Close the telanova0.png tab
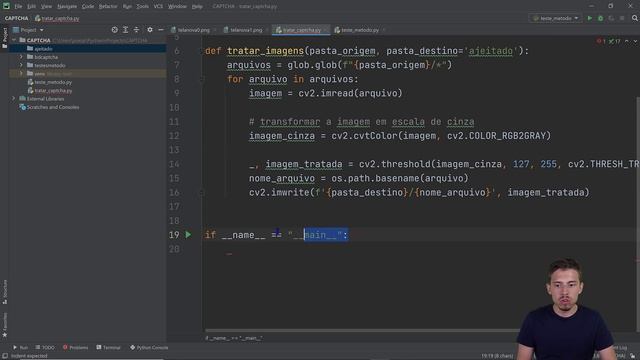Screen dimensions: 640x360 point(215,30)
